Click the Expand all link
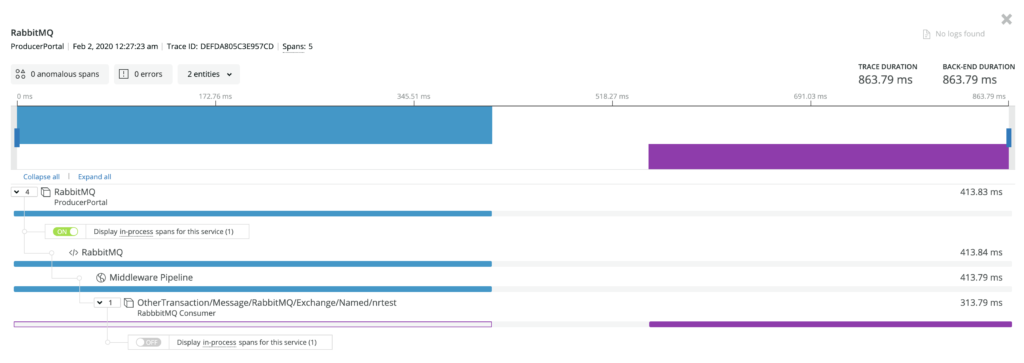The image size is (1024, 363). click(95, 177)
